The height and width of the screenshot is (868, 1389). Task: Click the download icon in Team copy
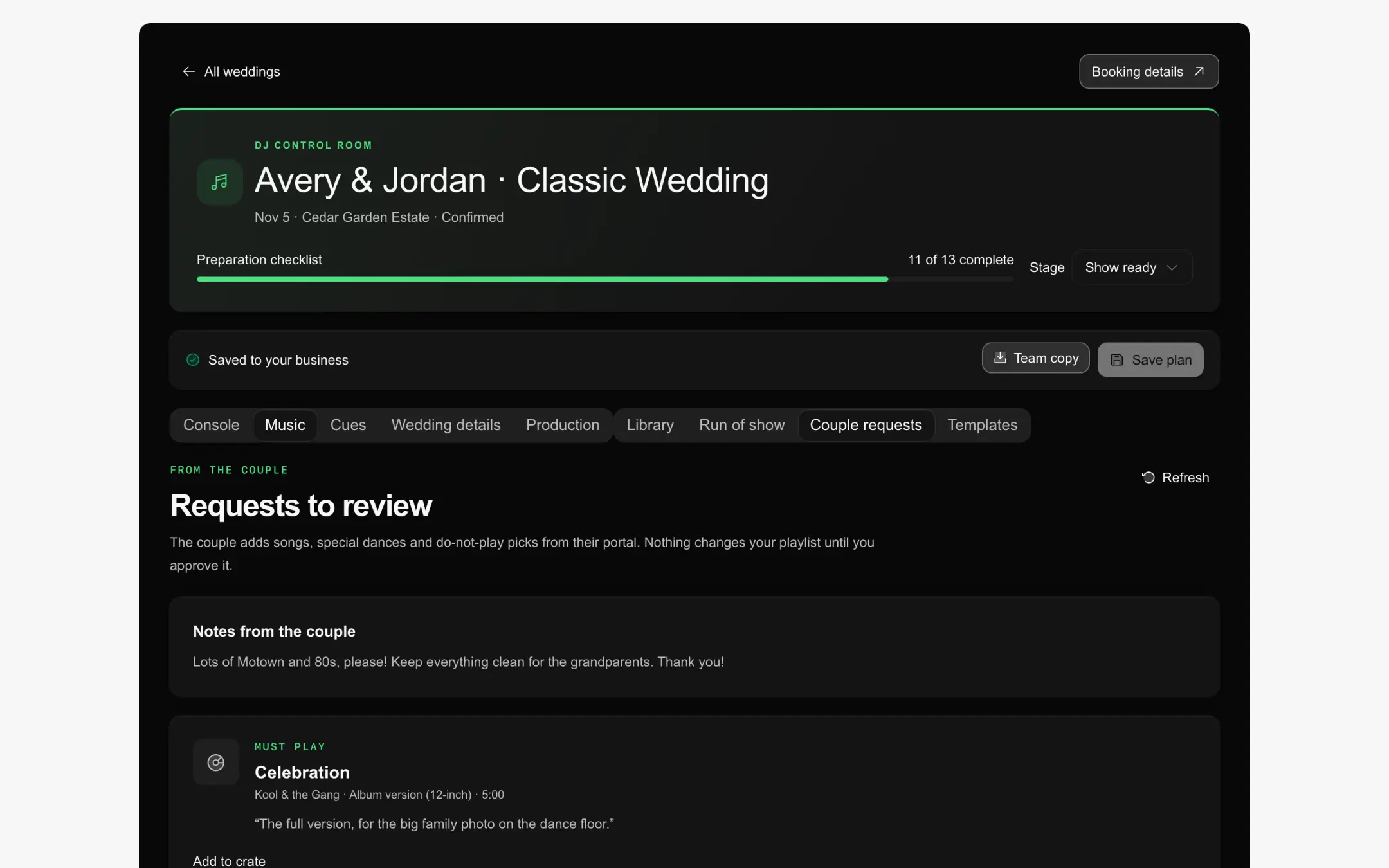[x=1000, y=357]
